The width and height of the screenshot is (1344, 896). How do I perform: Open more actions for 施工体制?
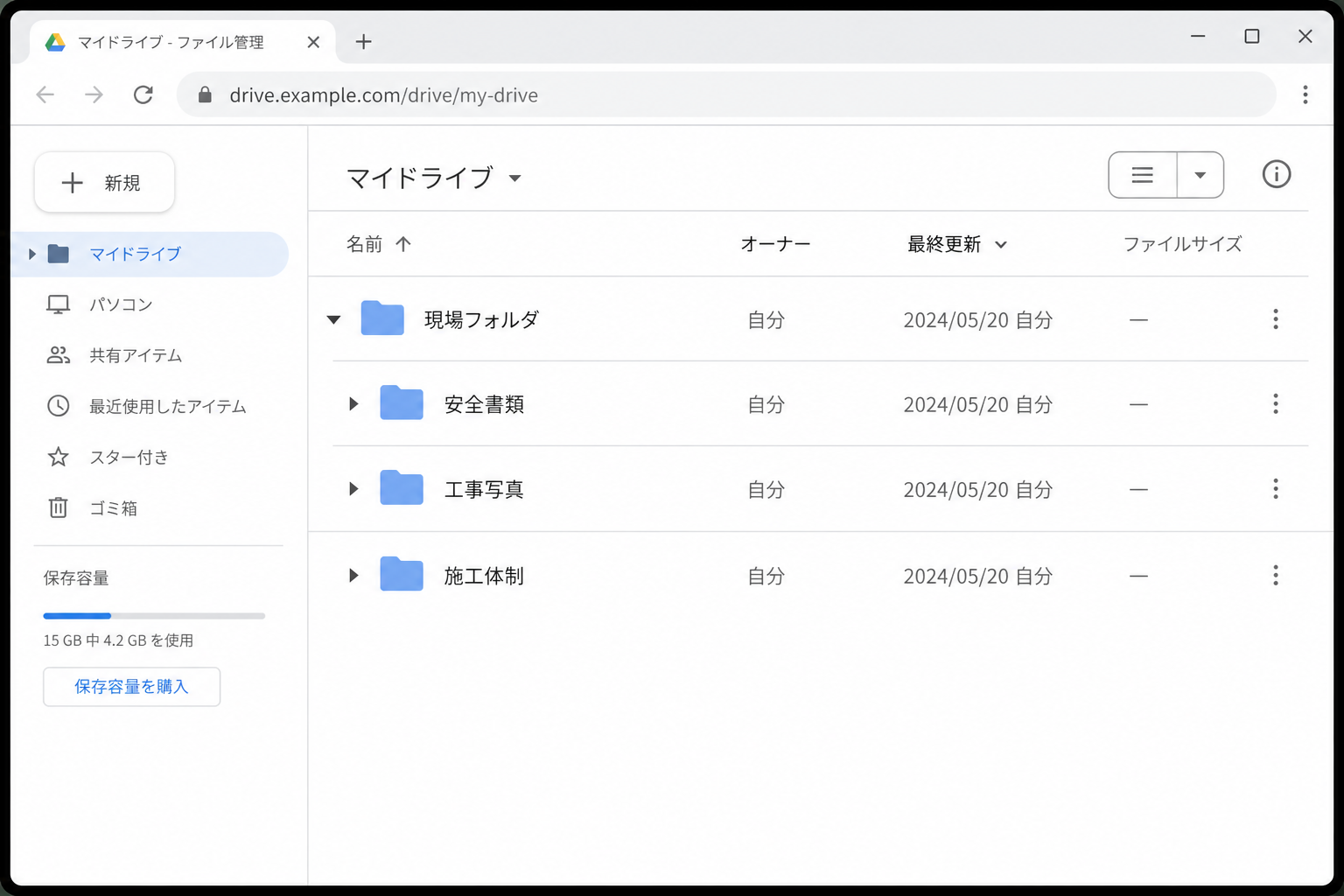tap(1276, 575)
